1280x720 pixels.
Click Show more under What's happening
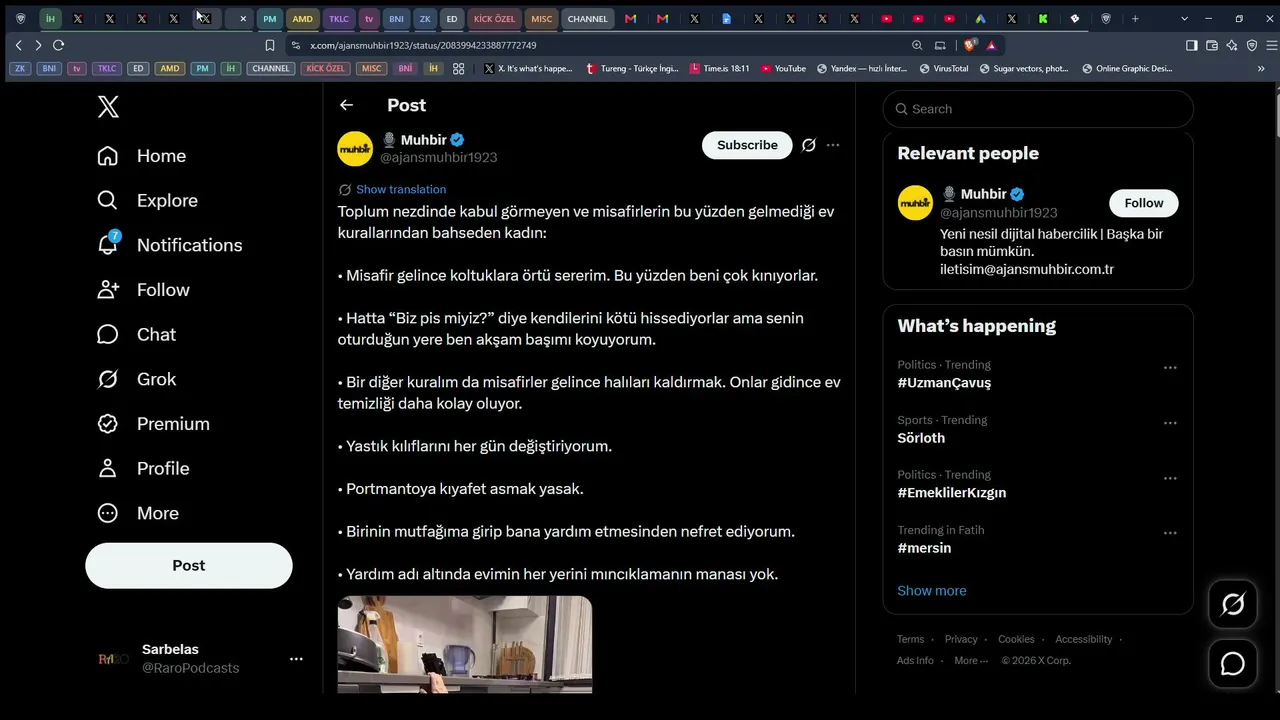point(932,591)
